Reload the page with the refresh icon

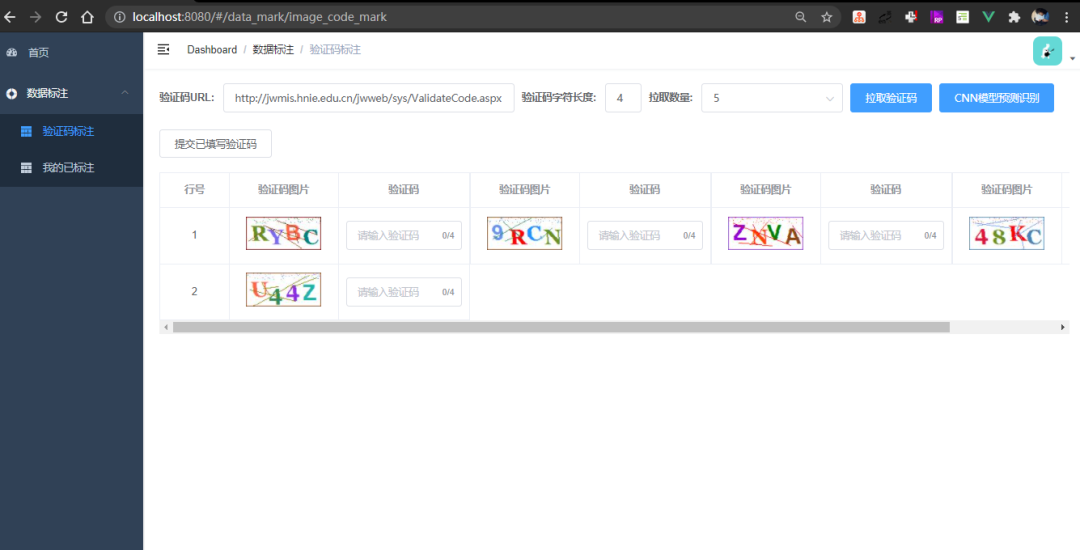[x=61, y=17]
